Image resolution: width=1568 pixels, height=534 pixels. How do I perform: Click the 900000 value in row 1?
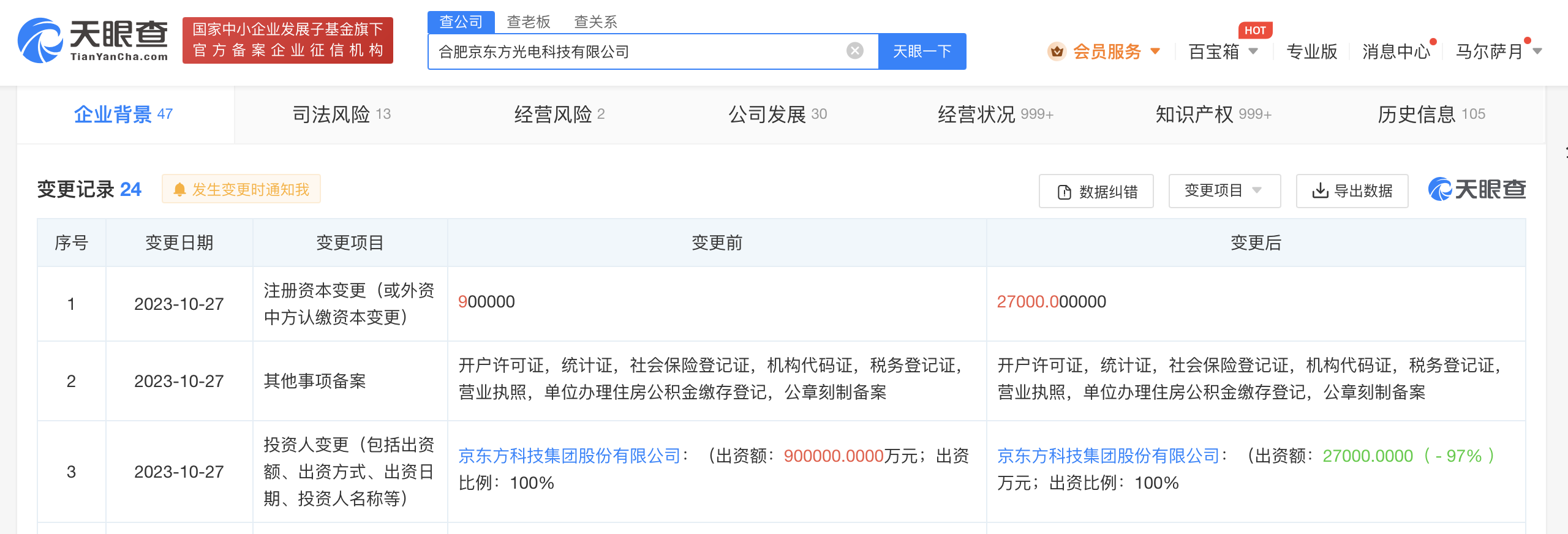point(486,302)
